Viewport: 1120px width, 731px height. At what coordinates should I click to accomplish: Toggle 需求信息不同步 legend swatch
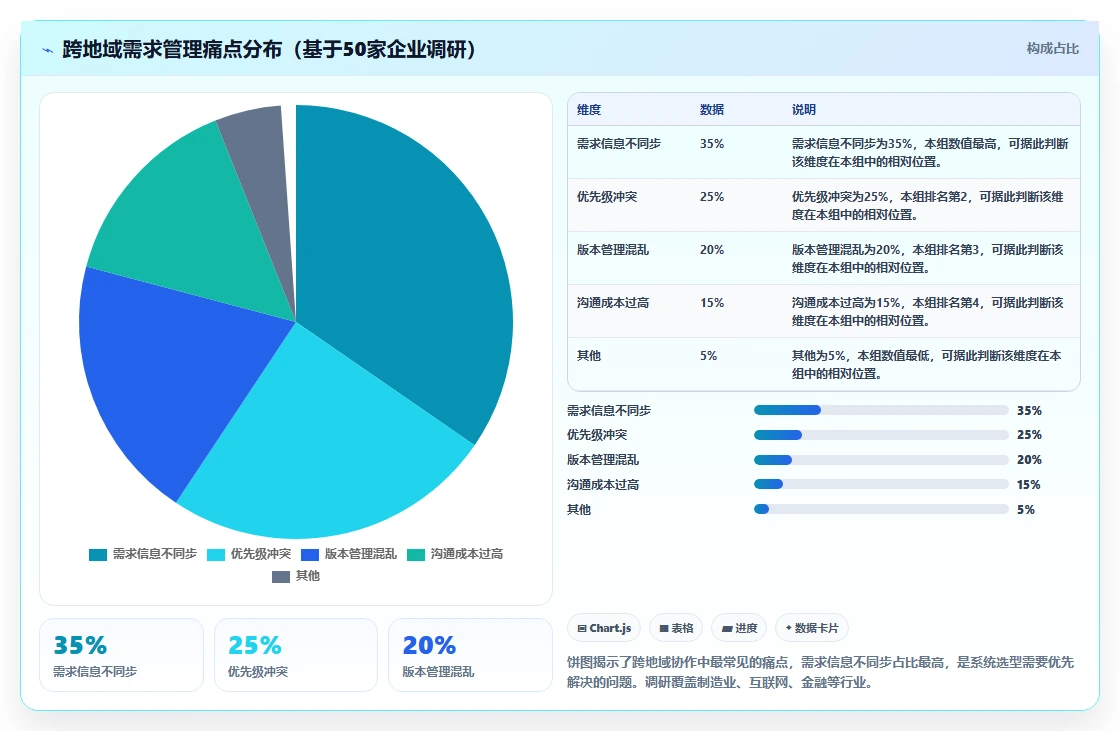[98, 555]
